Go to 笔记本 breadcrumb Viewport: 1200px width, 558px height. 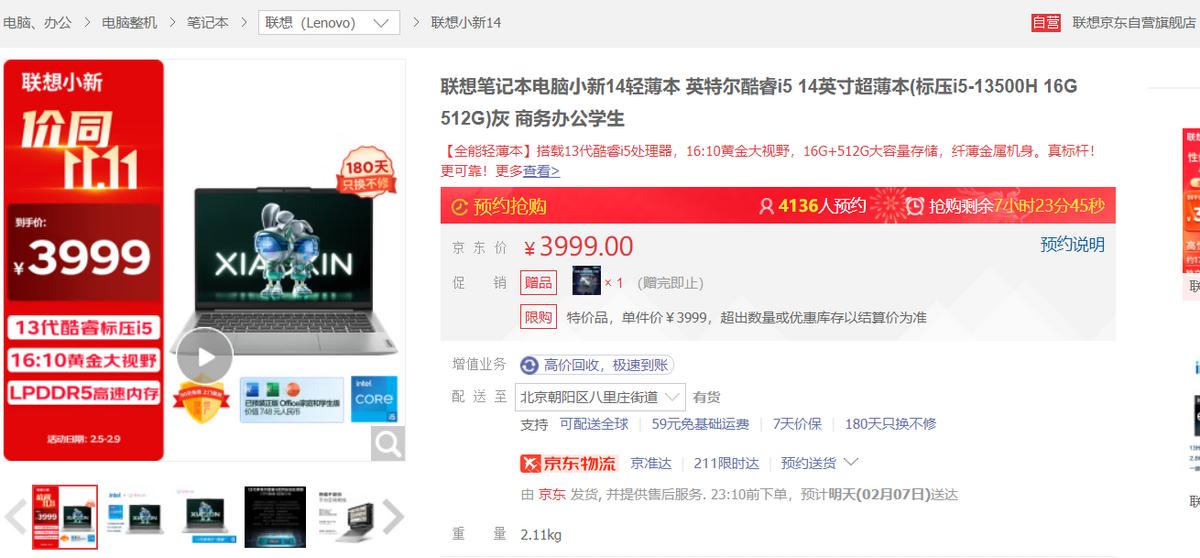click(x=207, y=22)
